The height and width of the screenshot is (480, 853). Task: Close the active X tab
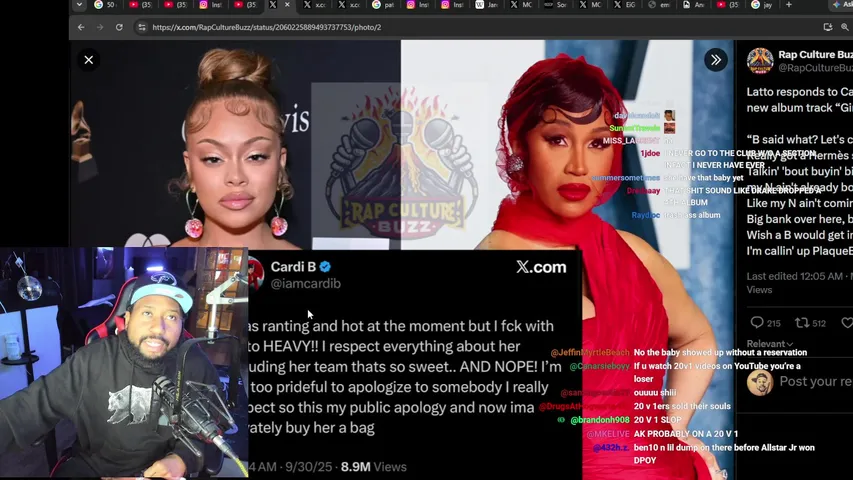(x=287, y=5)
